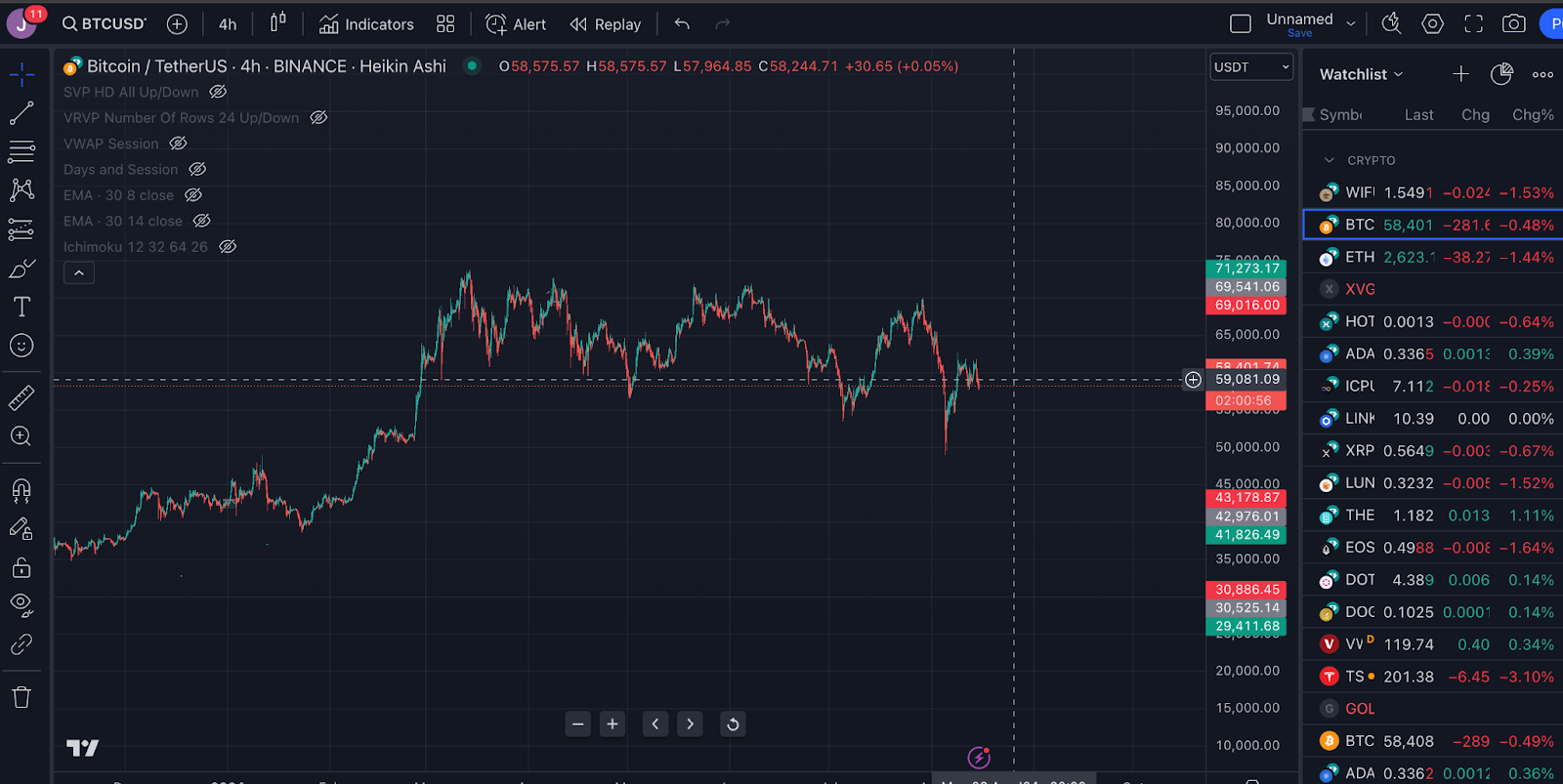
Task: Show the SVP HD indicator
Action: 218,92
